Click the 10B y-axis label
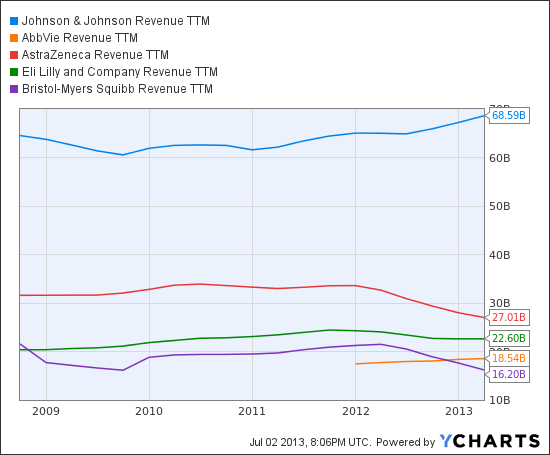 click(x=499, y=400)
